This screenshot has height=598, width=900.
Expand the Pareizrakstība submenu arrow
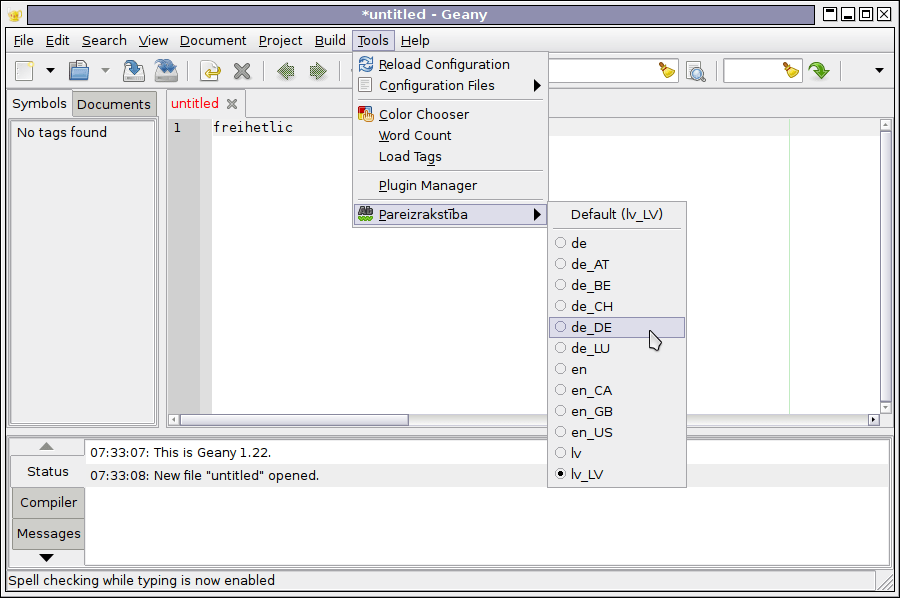[x=537, y=215]
